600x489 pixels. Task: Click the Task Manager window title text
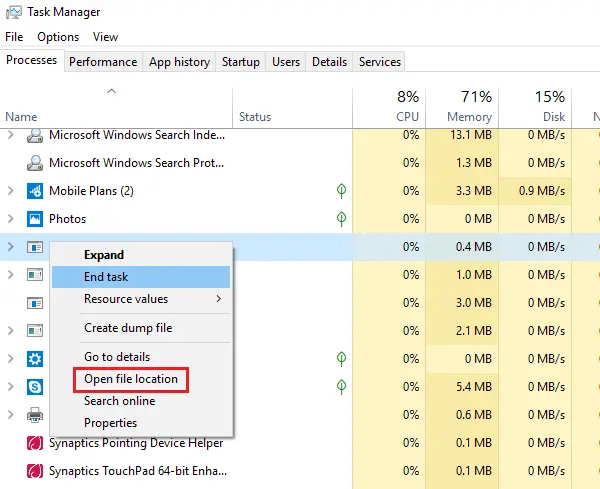coord(64,12)
